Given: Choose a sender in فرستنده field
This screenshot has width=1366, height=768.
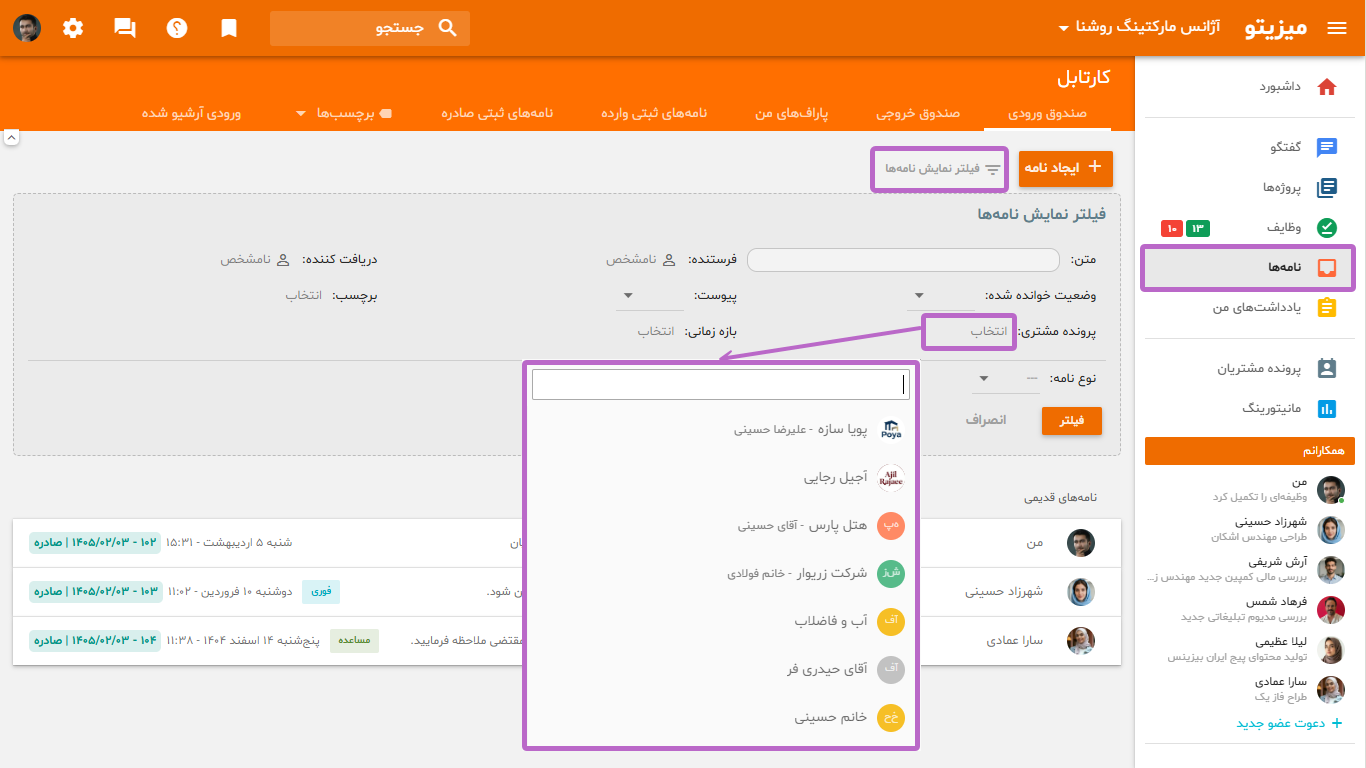Looking at the screenshot, I should (640, 260).
